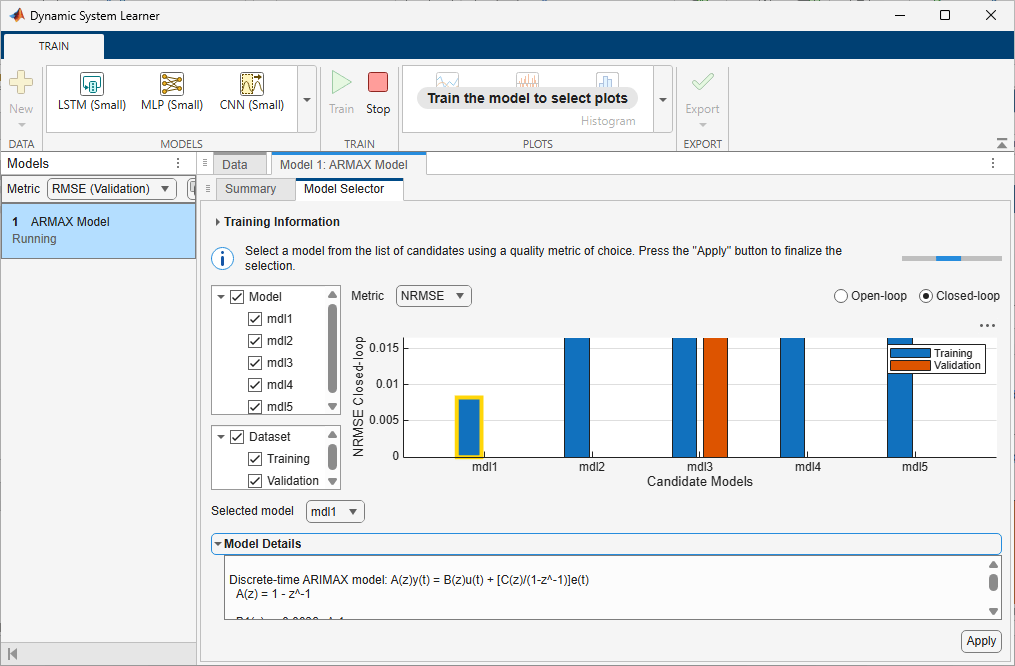Collapse the Dataset tree node arrow

[x=221, y=437]
